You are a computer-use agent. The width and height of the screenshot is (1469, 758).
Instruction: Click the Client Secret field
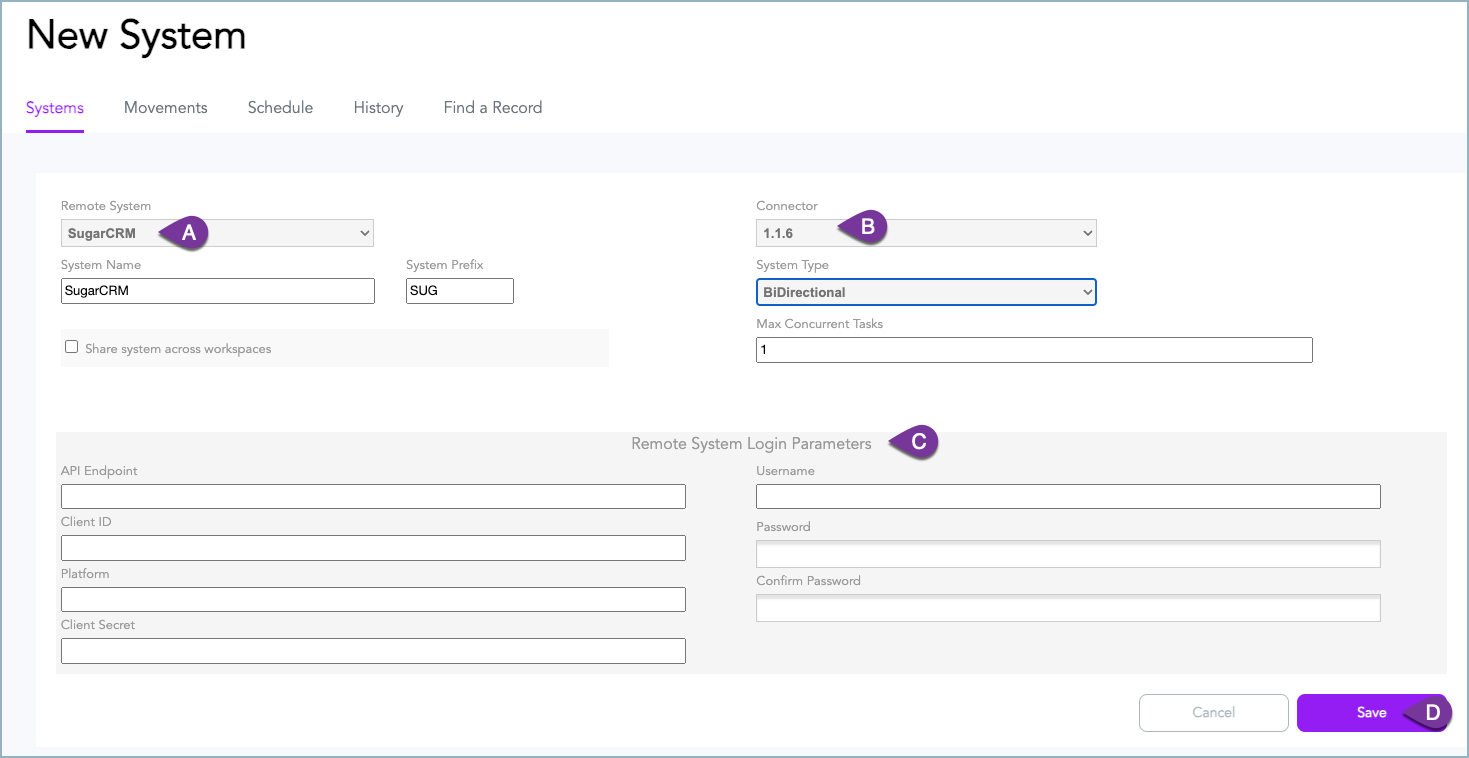[373, 651]
